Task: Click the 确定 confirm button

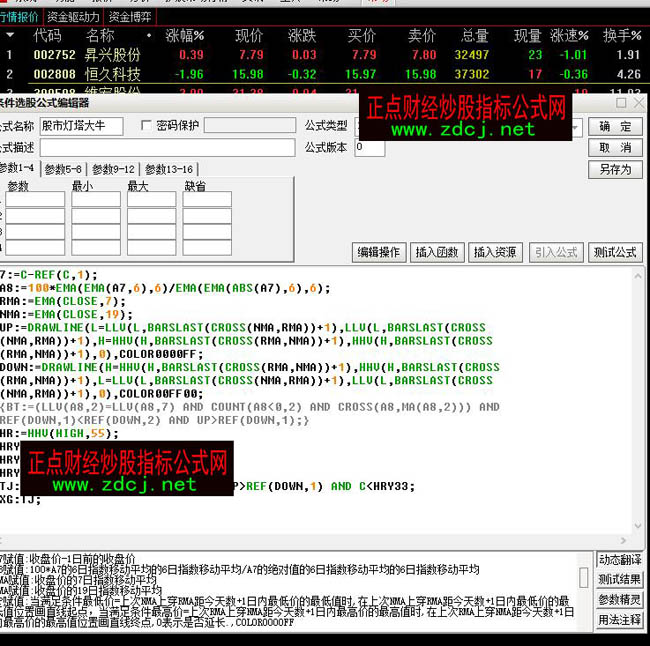Action: (615, 127)
